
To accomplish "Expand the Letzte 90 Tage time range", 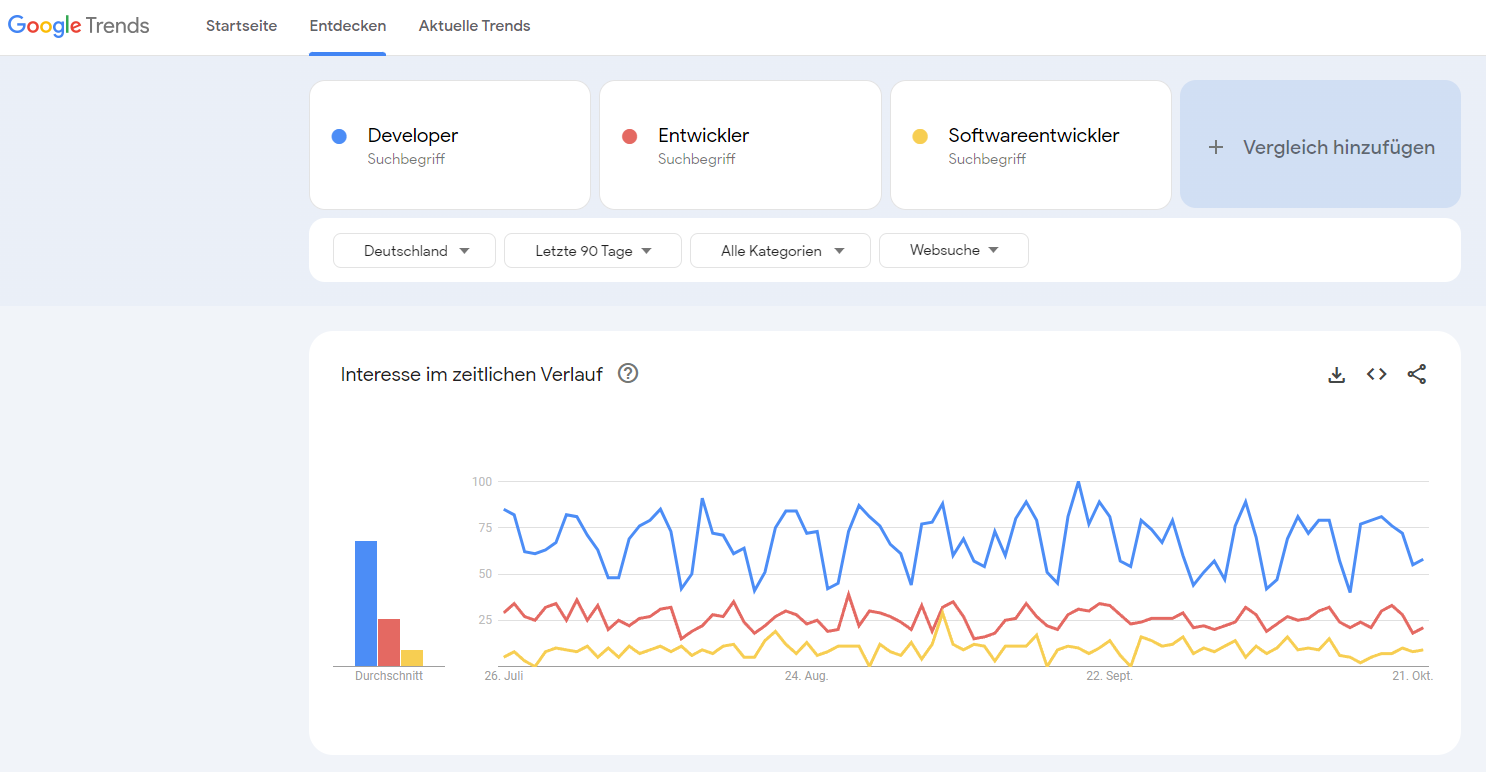I will click(x=593, y=251).
